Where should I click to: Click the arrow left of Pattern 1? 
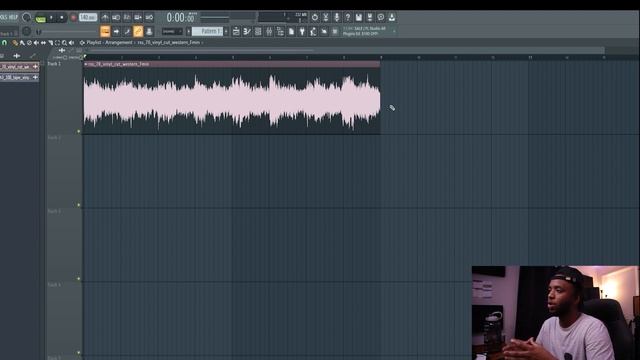point(189,31)
